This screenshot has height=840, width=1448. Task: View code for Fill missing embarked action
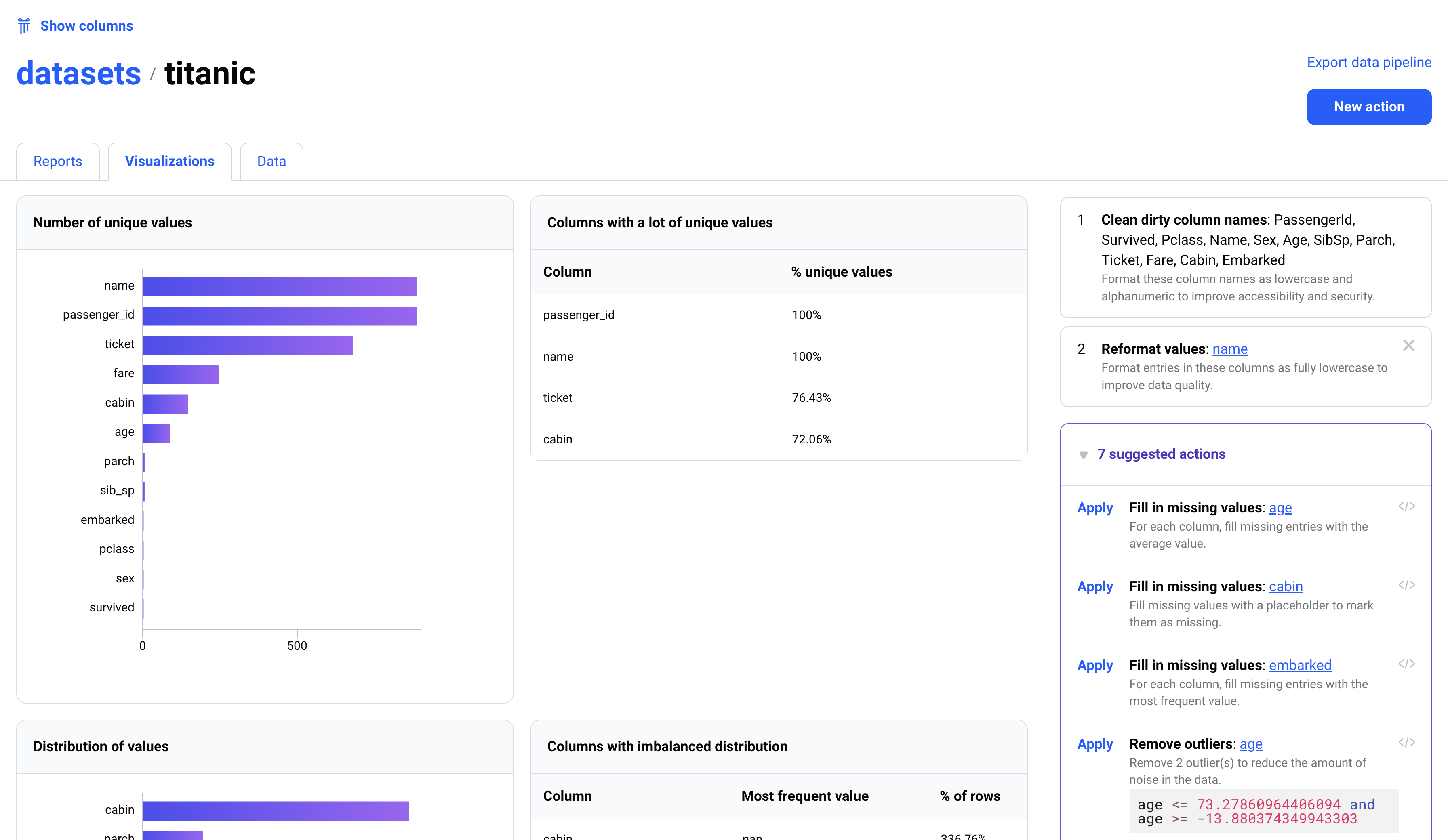click(x=1406, y=664)
